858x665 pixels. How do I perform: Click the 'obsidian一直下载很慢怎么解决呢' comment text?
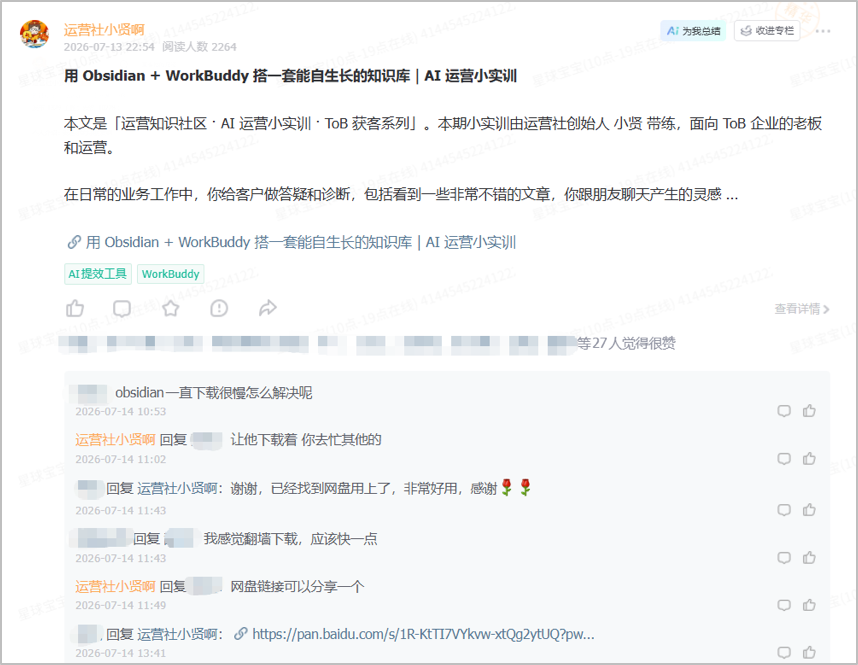coord(214,392)
